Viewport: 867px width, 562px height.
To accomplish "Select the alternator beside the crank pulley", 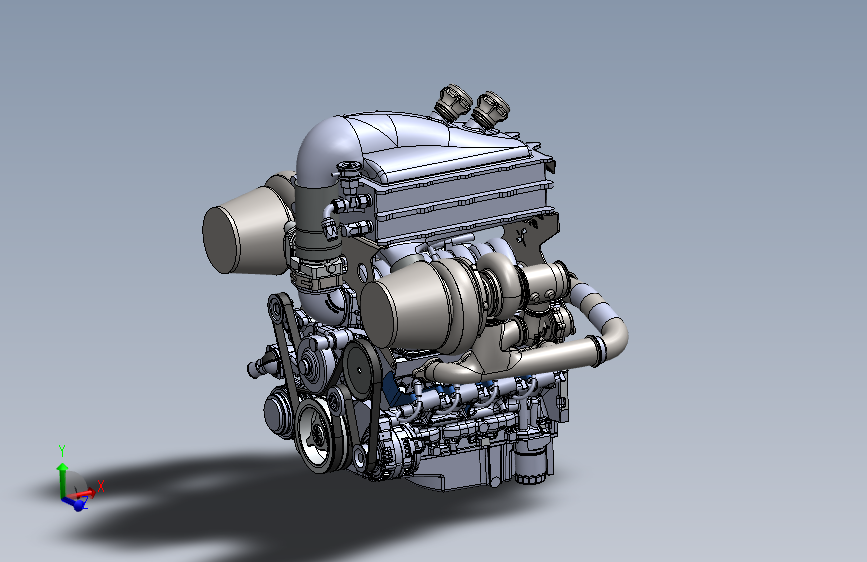I will click(x=397, y=452).
